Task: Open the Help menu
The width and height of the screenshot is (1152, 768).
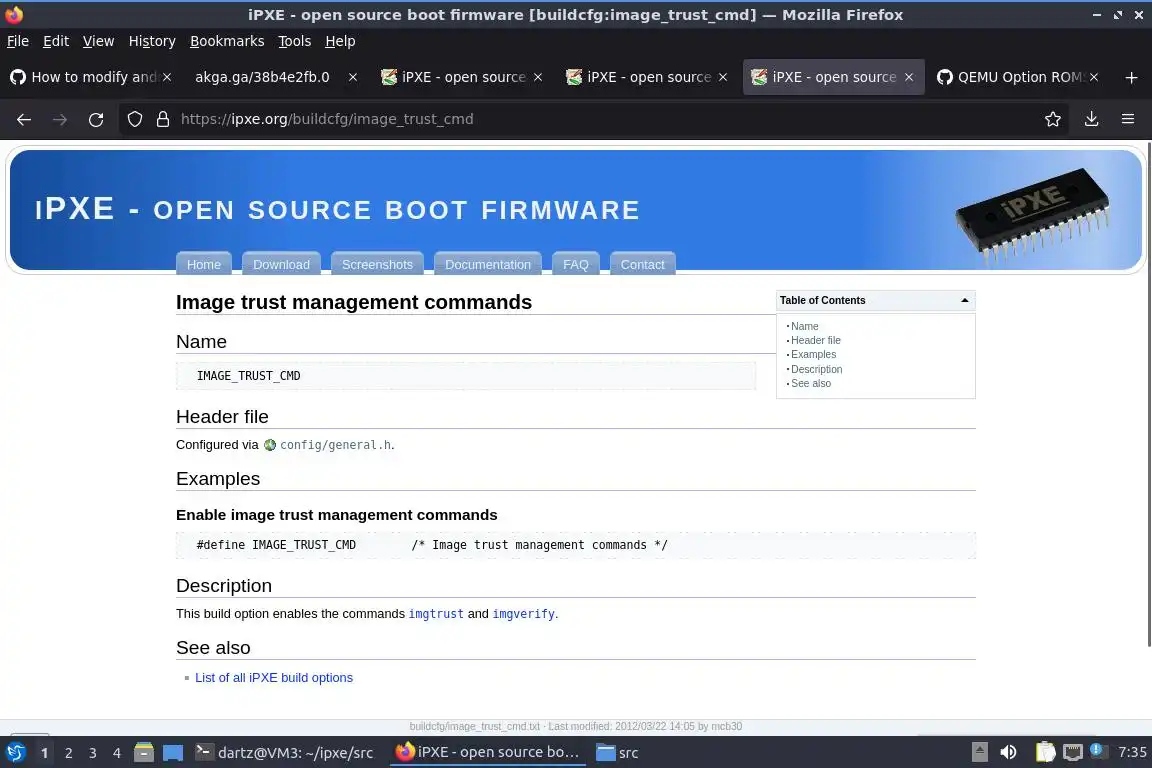Action: (340, 41)
